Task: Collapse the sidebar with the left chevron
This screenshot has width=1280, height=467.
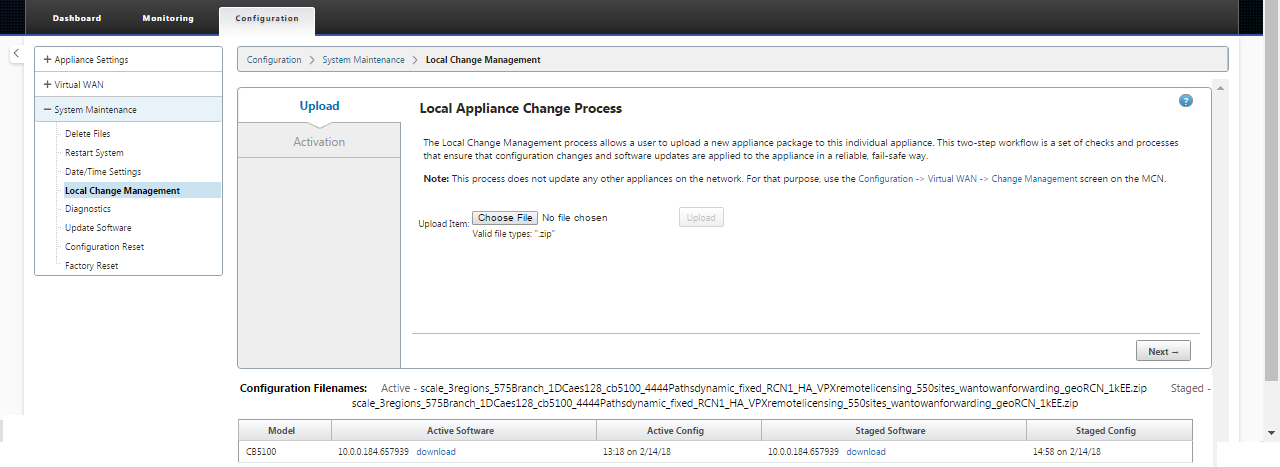Action: (17, 54)
